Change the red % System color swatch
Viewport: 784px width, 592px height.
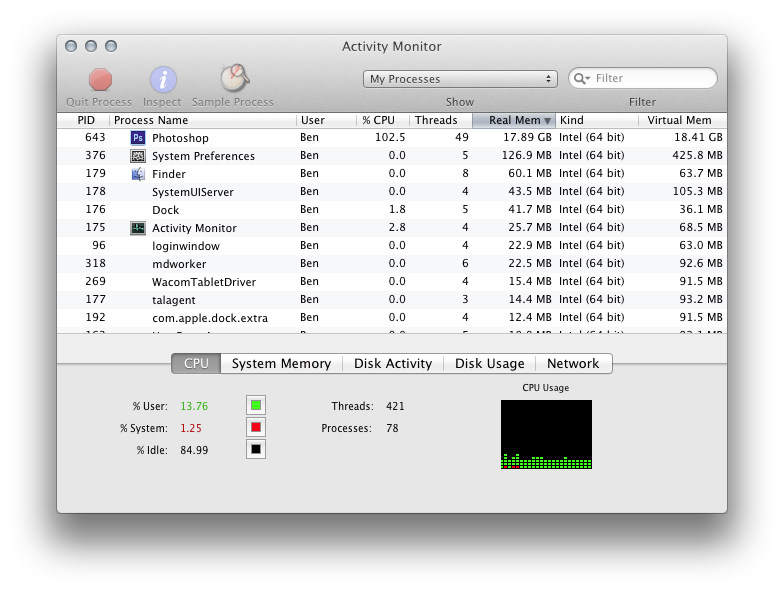tap(256, 427)
